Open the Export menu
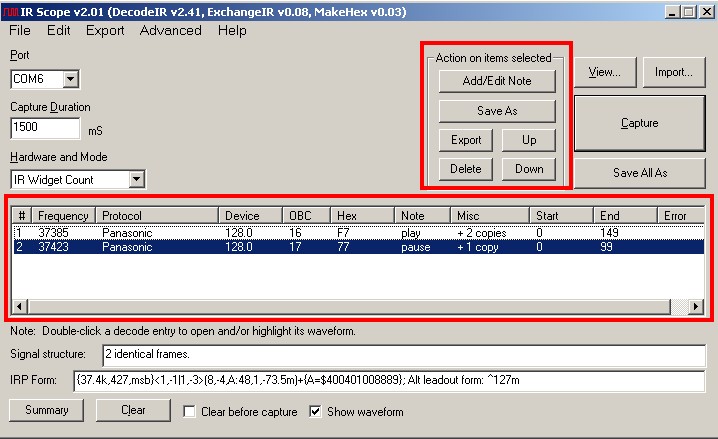This screenshot has width=718, height=439. click(105, 30)
